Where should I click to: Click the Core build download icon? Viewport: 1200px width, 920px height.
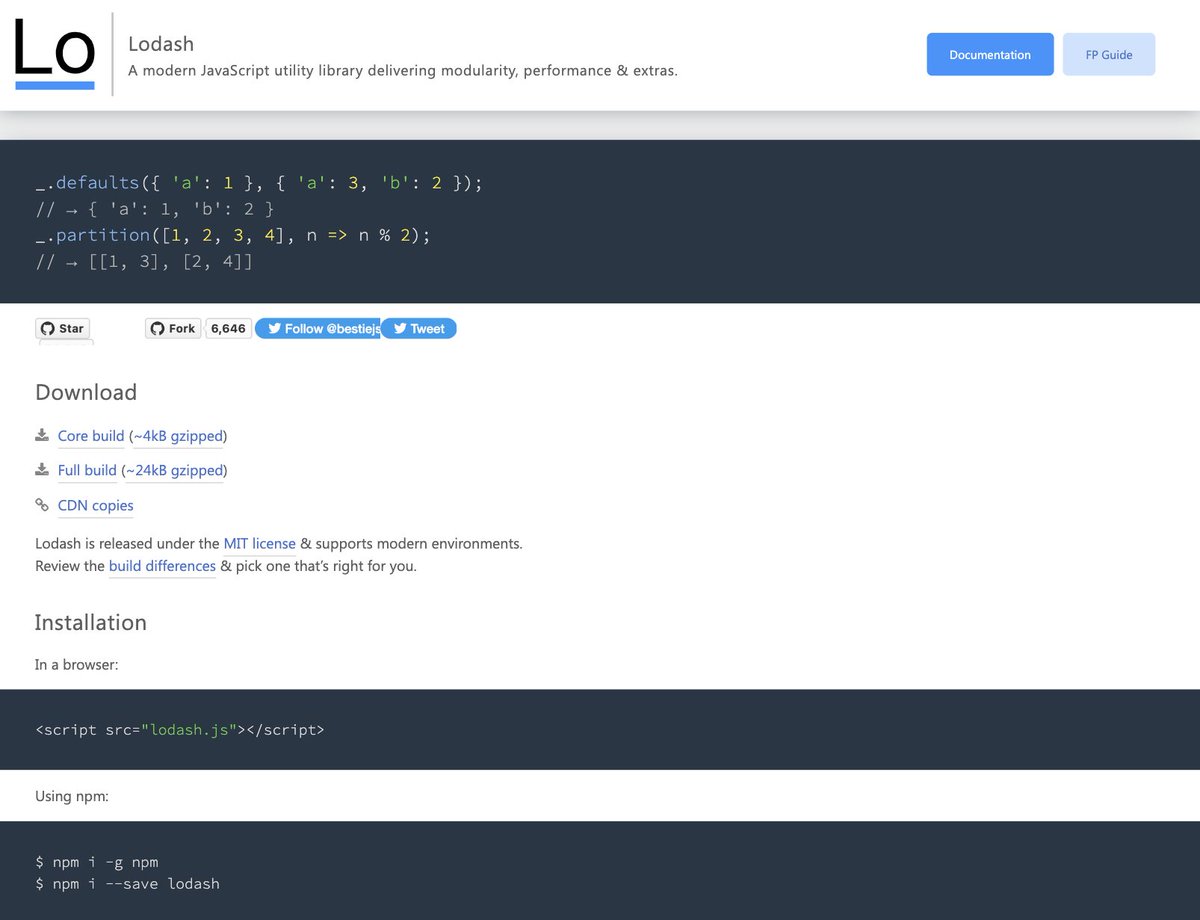[x=42, y=435]
